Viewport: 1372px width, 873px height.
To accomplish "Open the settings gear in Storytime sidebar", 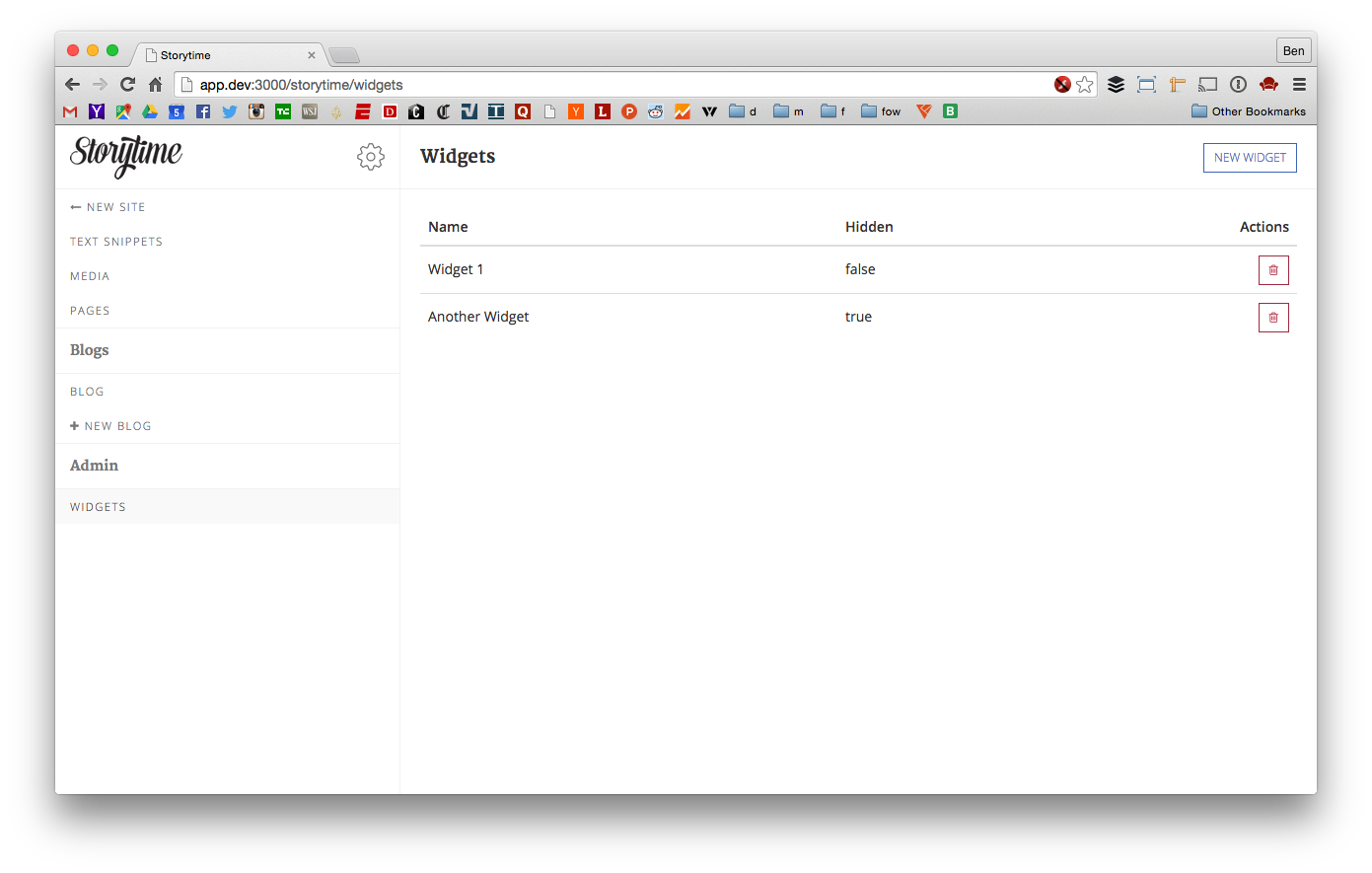I will point(371,157).
